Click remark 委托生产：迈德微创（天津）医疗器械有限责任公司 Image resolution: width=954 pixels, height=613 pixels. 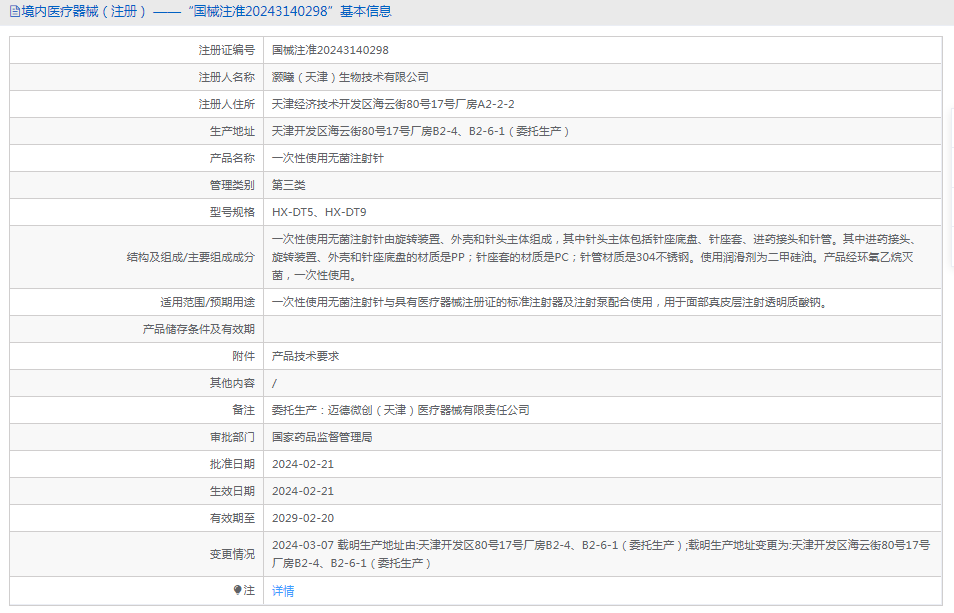pyautogui.click(x=401, y=410)
